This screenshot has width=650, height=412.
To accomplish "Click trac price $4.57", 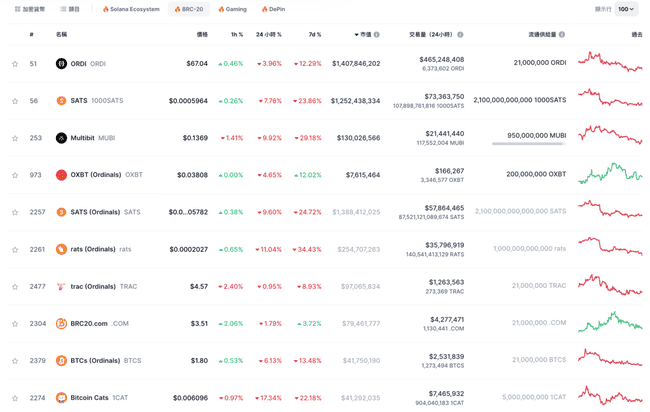I will [x=199, y=286].
